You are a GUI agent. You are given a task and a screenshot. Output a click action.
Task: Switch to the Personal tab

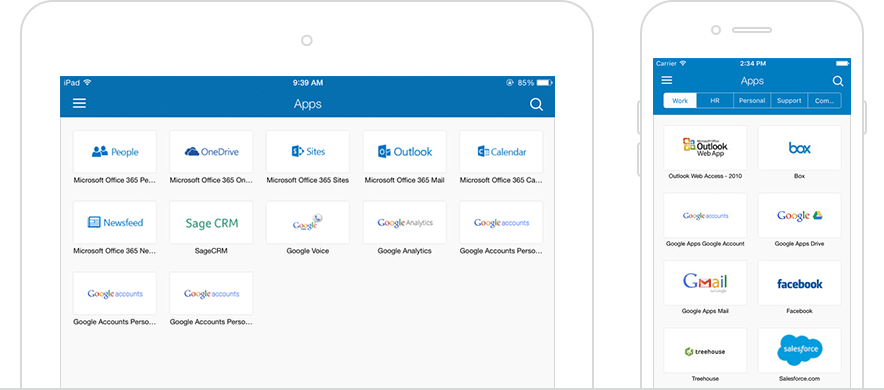[x=752, y=100]
